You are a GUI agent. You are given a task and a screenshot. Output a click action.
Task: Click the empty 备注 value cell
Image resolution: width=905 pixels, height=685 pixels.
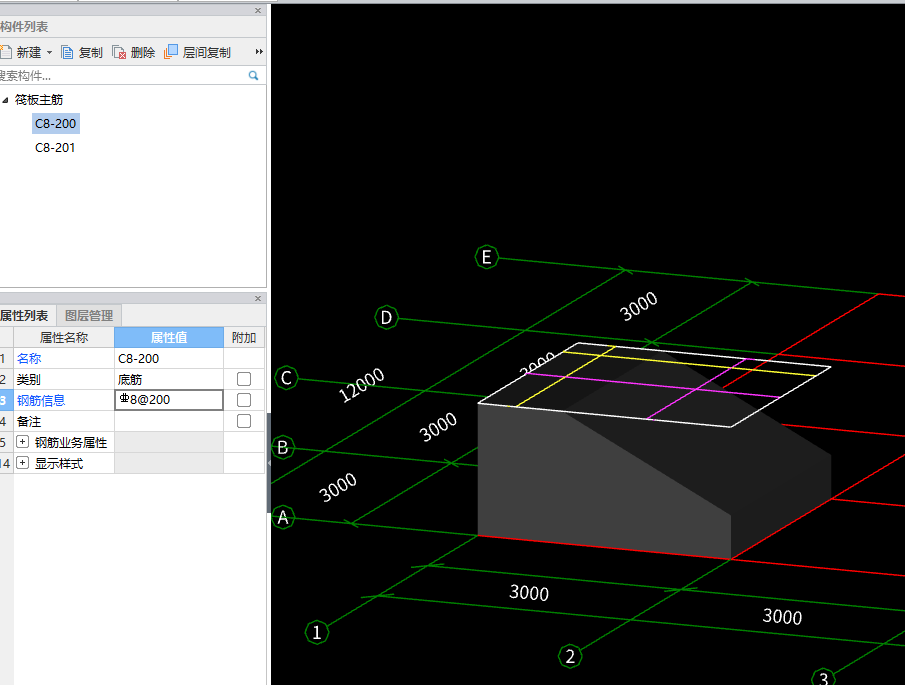tap(169, 421)
